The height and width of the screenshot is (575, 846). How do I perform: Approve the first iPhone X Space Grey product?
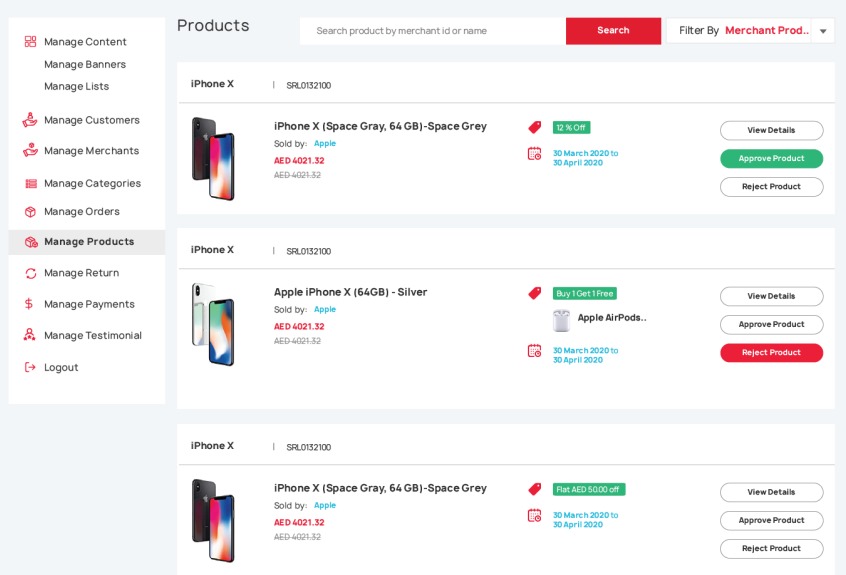pos(772,159)
